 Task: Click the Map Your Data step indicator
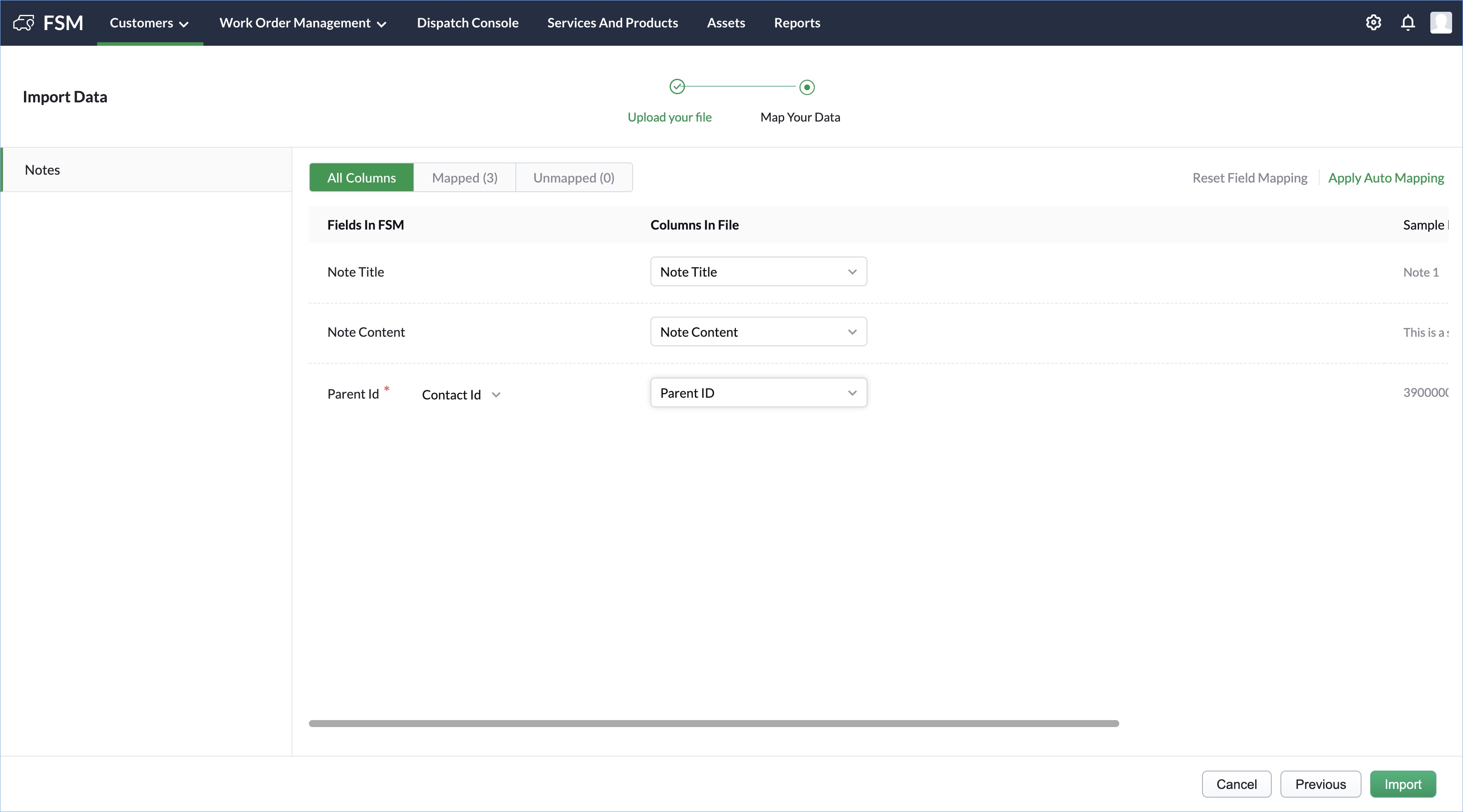(806, 88)
